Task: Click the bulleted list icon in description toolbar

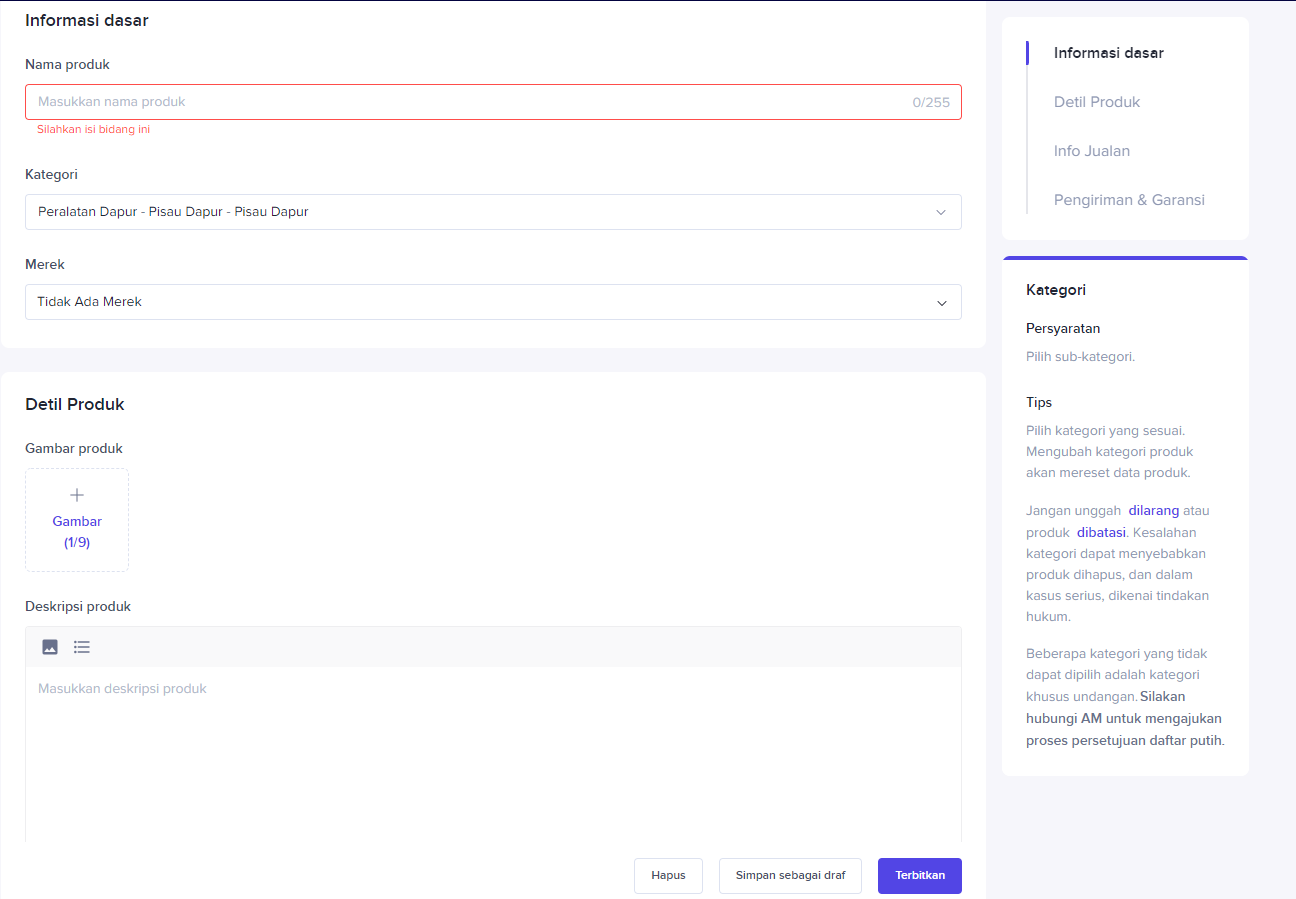Action: click(x=82, y=647)
